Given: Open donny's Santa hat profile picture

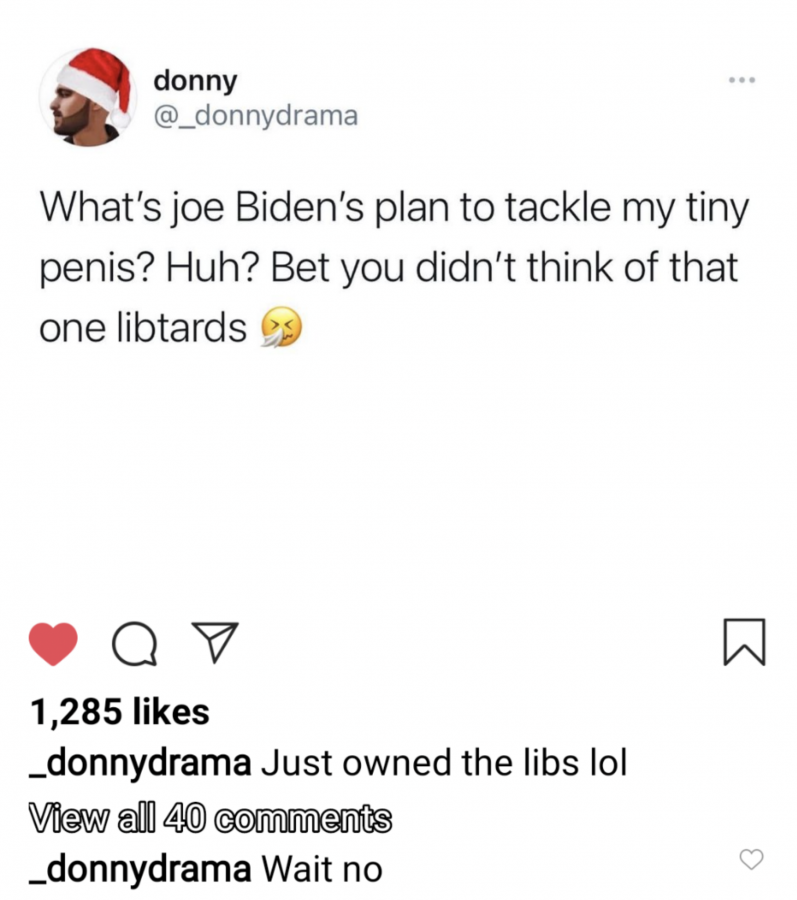Looking at the screenshot, I should coord(88,96).
